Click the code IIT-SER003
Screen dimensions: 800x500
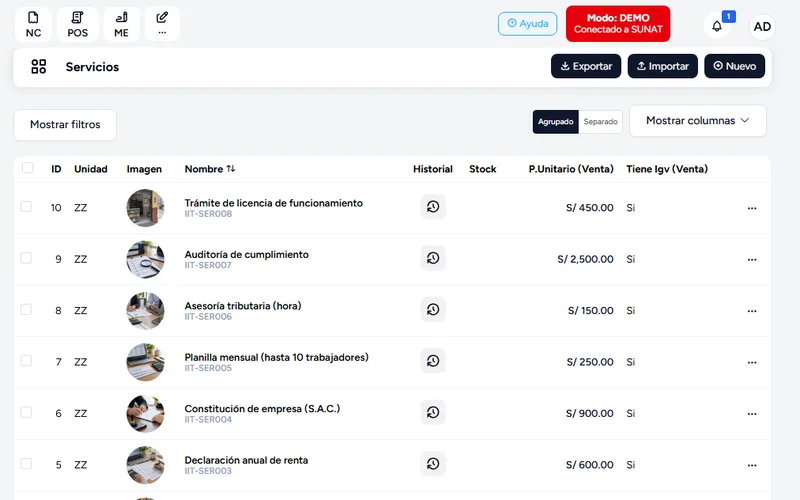click(x=208, y=471)
